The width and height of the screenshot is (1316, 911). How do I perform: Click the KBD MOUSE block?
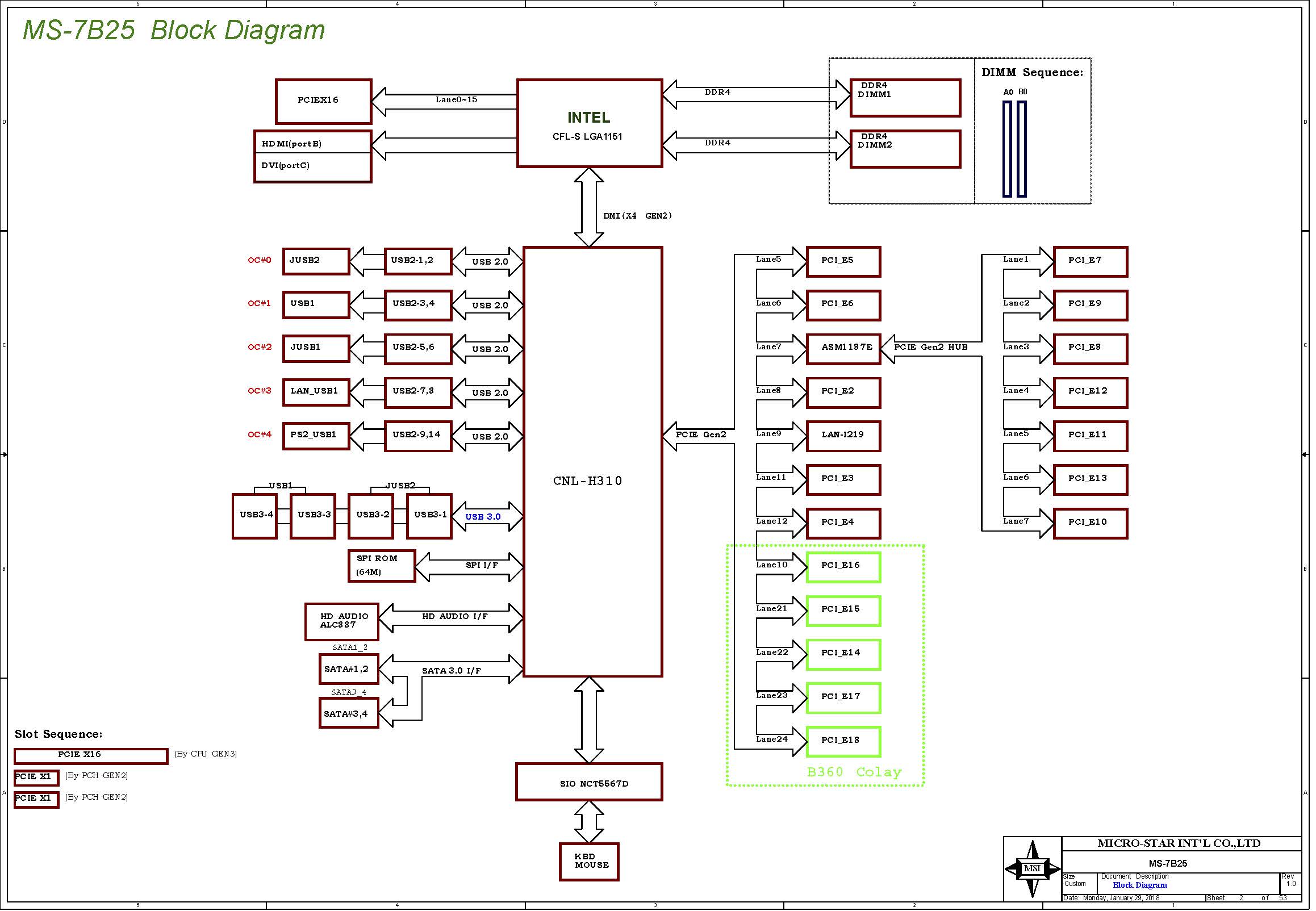[589, 862]
